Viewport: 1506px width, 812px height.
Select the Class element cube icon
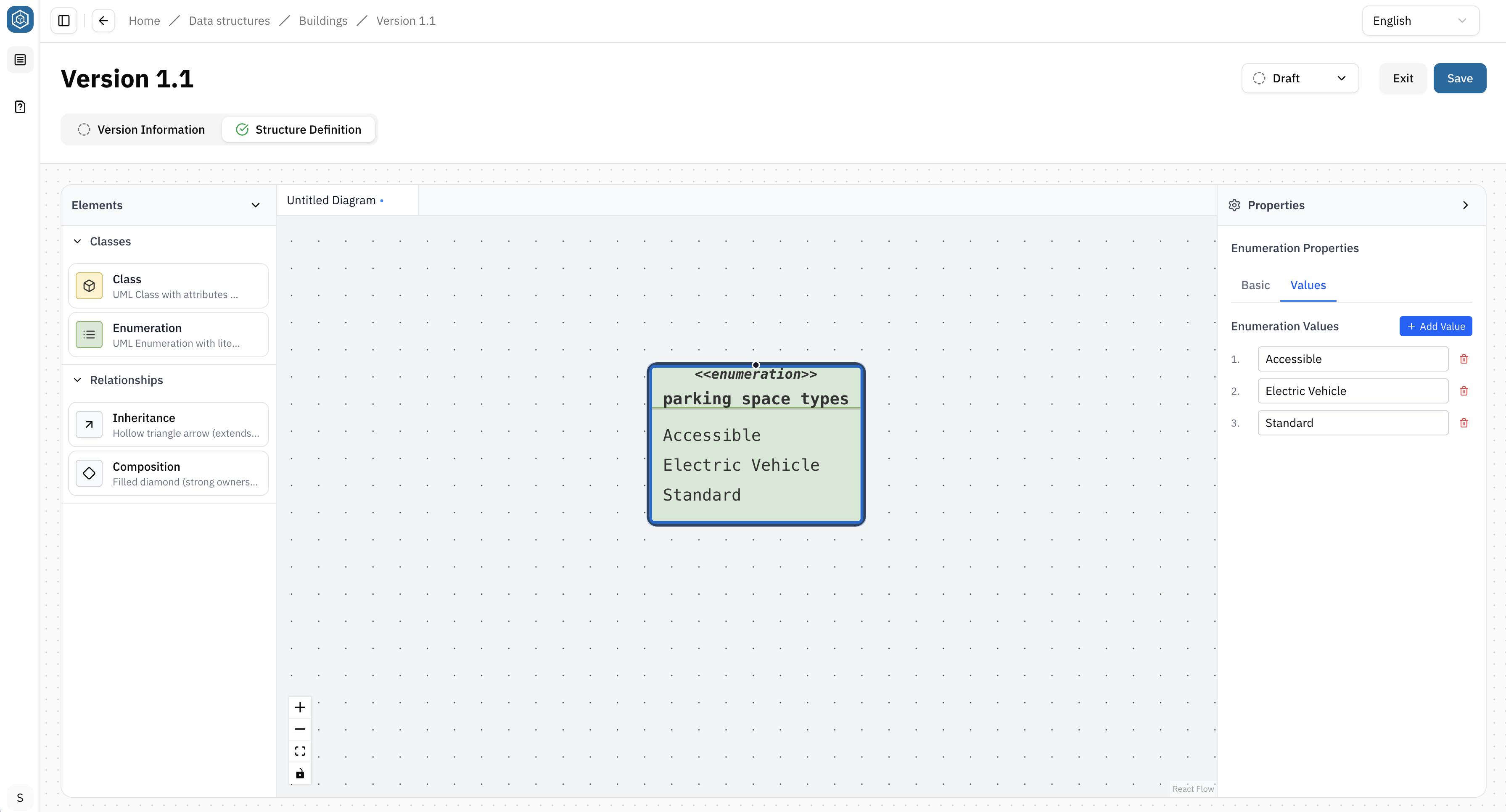coord(89,286)
